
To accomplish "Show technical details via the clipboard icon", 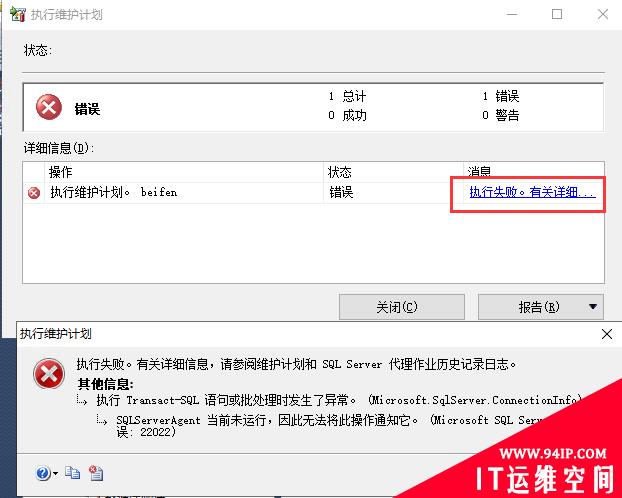I will pyautogui.click(x=96, y=473).
